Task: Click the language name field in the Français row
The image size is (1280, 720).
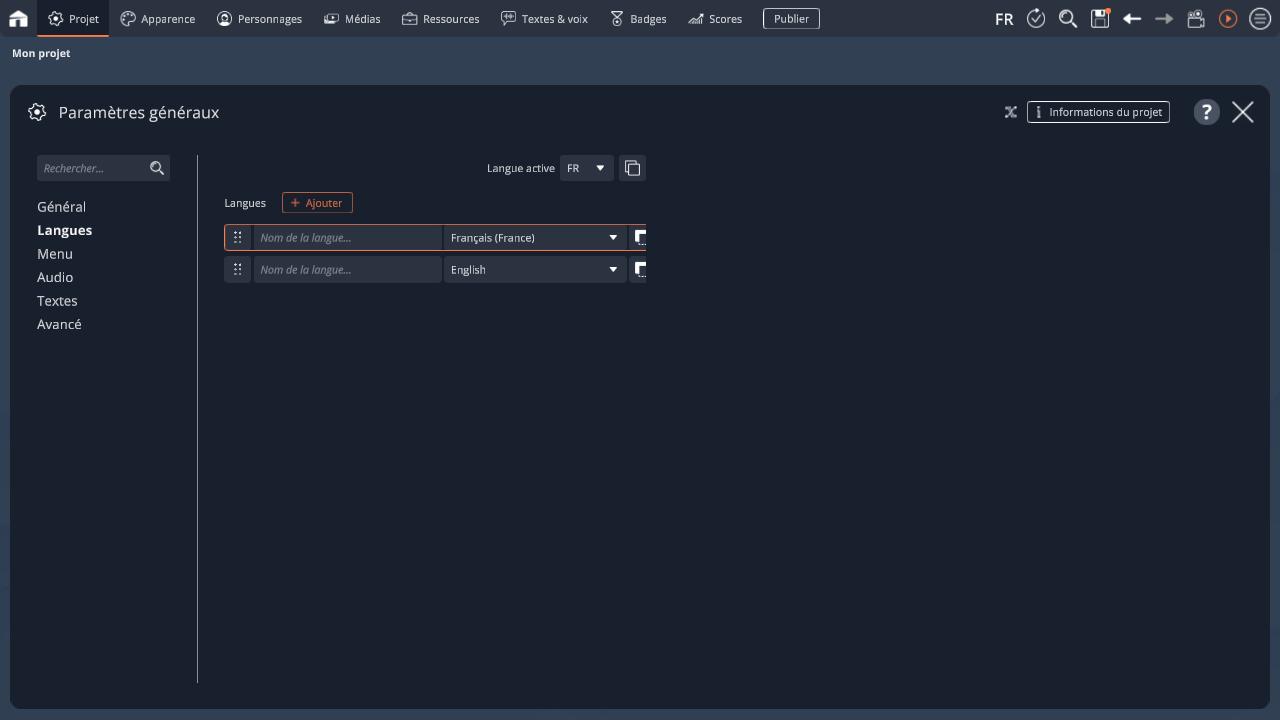Action: (347, 238)
